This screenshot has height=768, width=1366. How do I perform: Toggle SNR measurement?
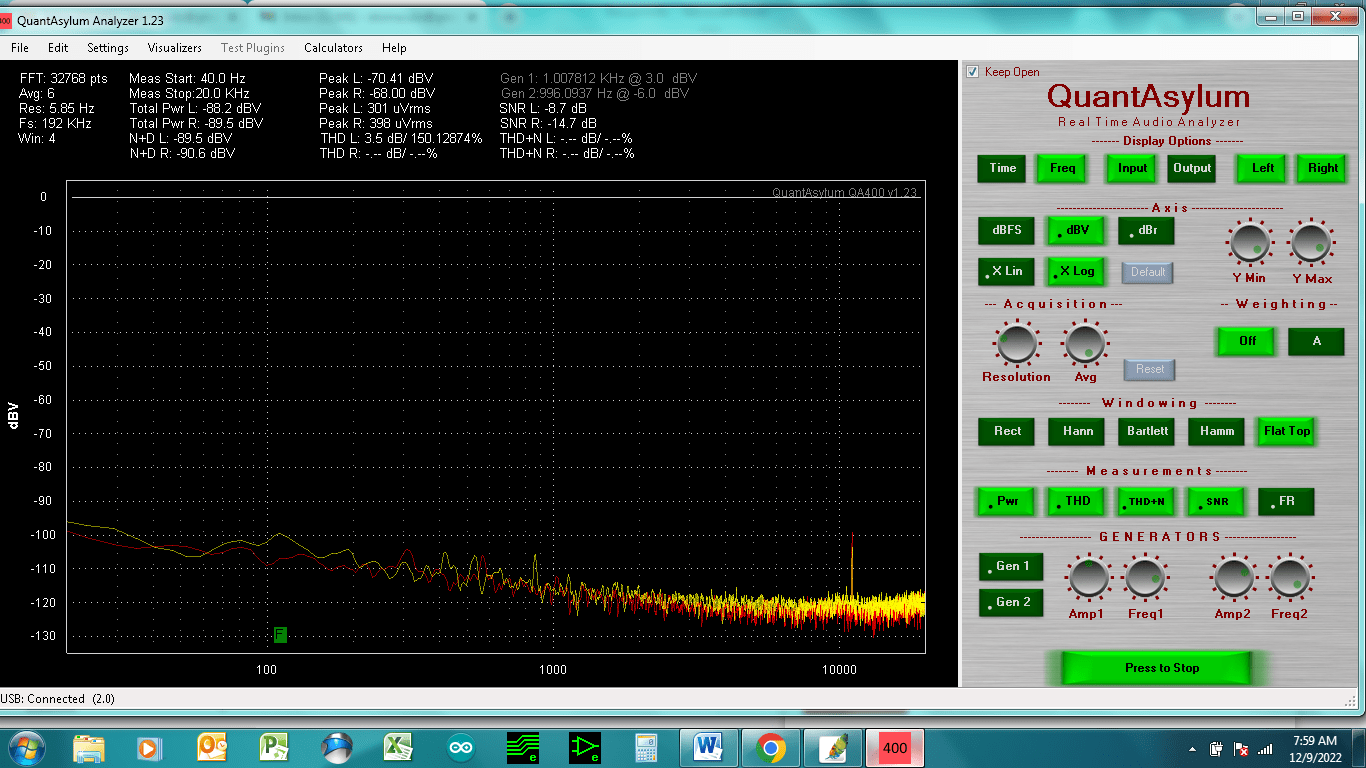click(1216, 501)
